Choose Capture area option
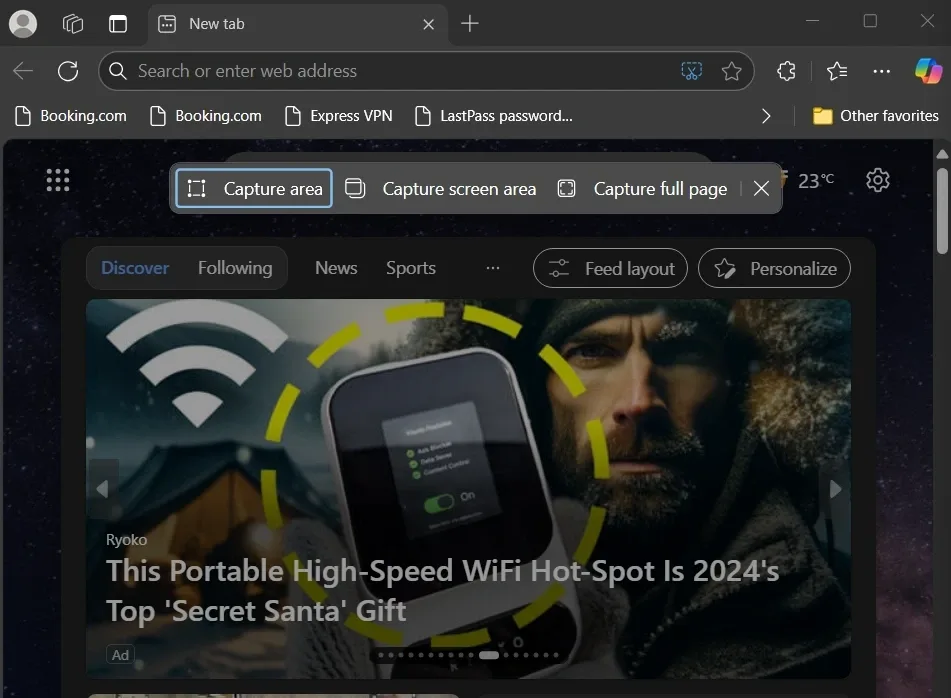The width and height of the screenshot is (951, 698). pyautogui.click(x=254, y=189)
